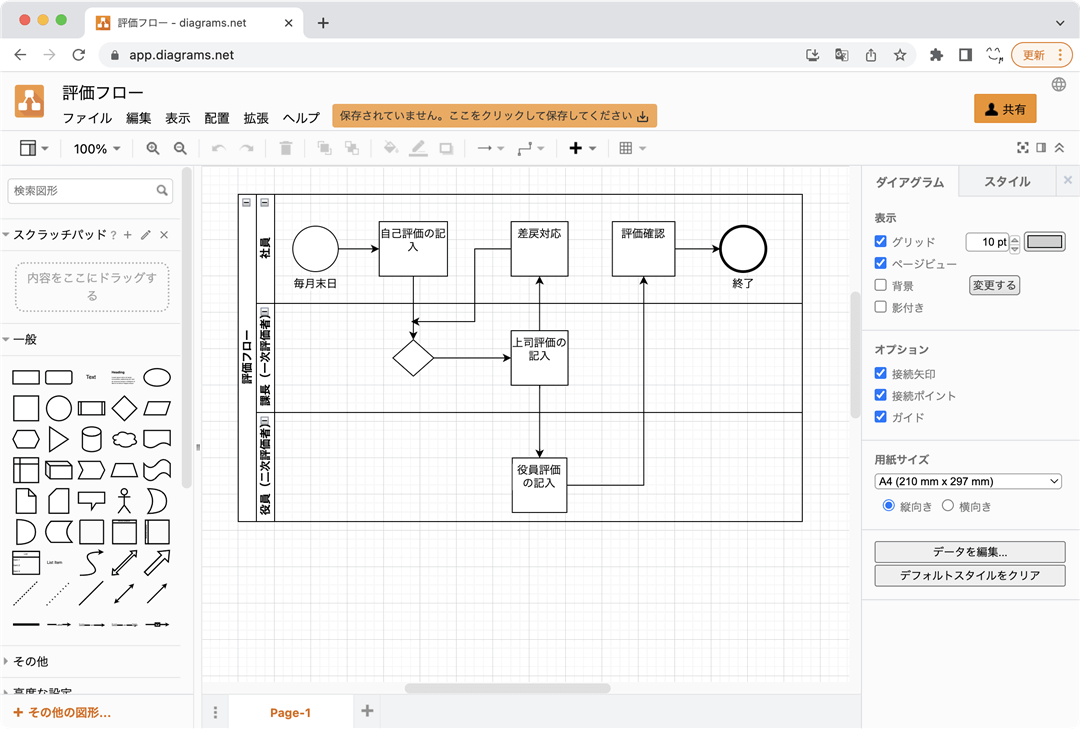Open the 用紙サイズ dropdown for paper size
Viewport: 1080px width, 729px height.
(x=966, y=481)
